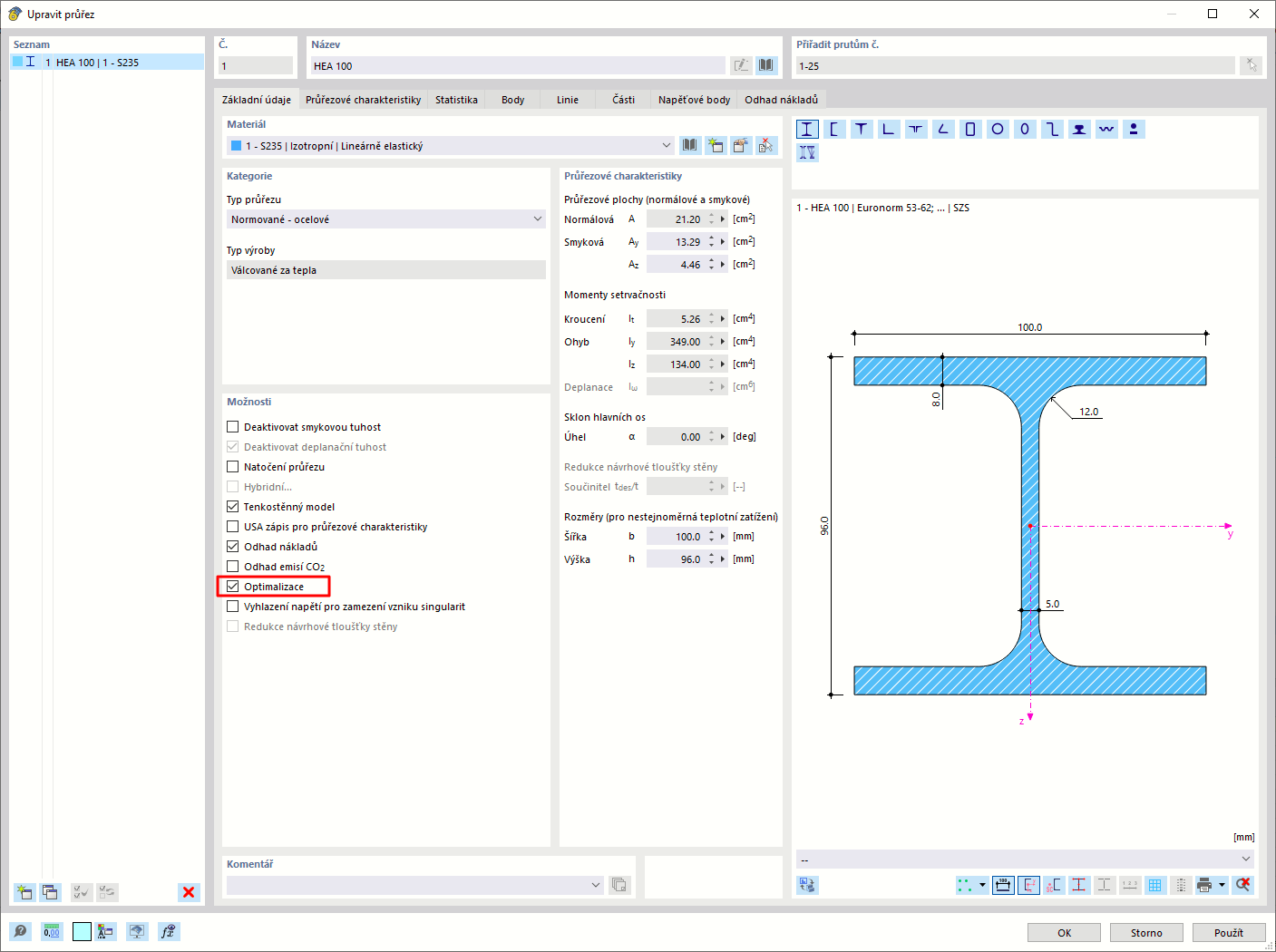Check the Natočení průřezu option
The width and height of the screenshot is (1276, 952).
pos(233,467)
